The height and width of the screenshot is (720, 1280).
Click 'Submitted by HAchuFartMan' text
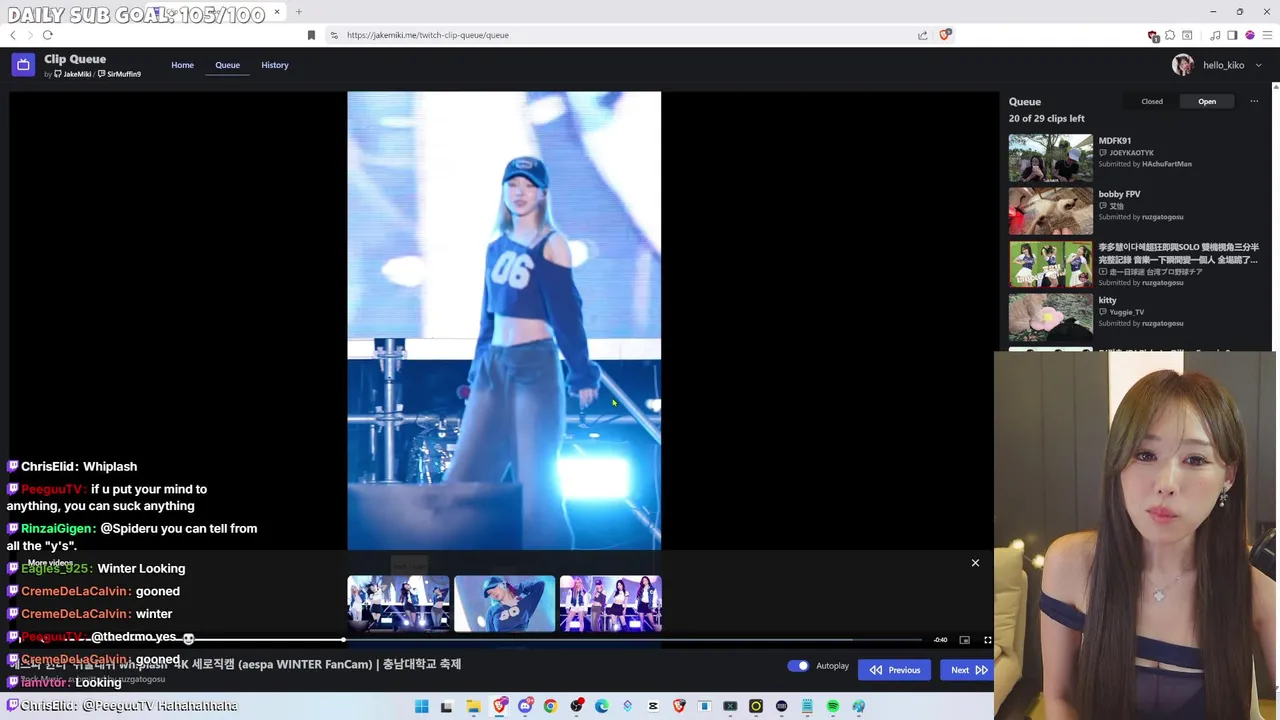coord(1145,164)
